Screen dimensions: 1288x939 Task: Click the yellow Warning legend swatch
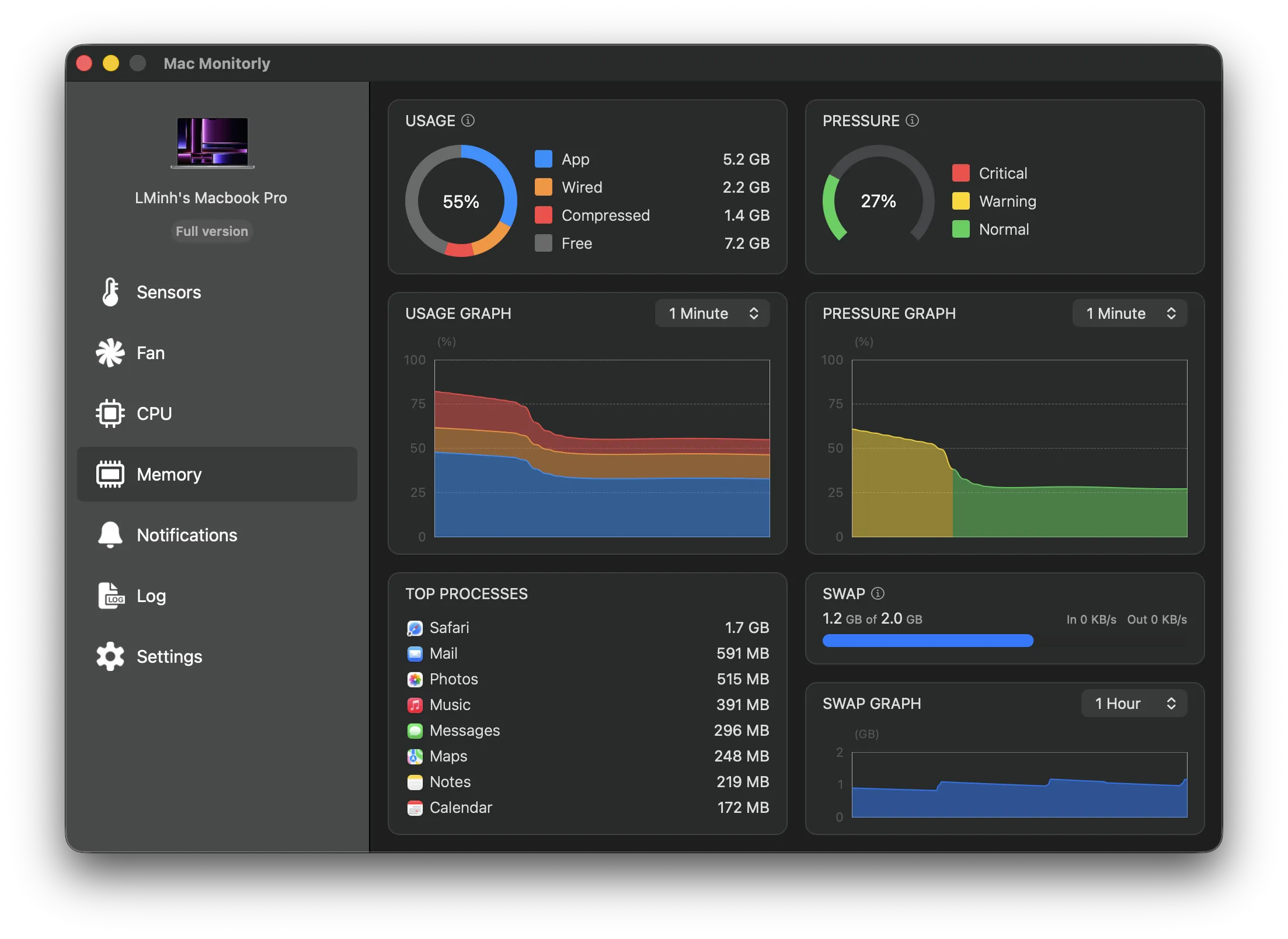click(x=961, y=201)
